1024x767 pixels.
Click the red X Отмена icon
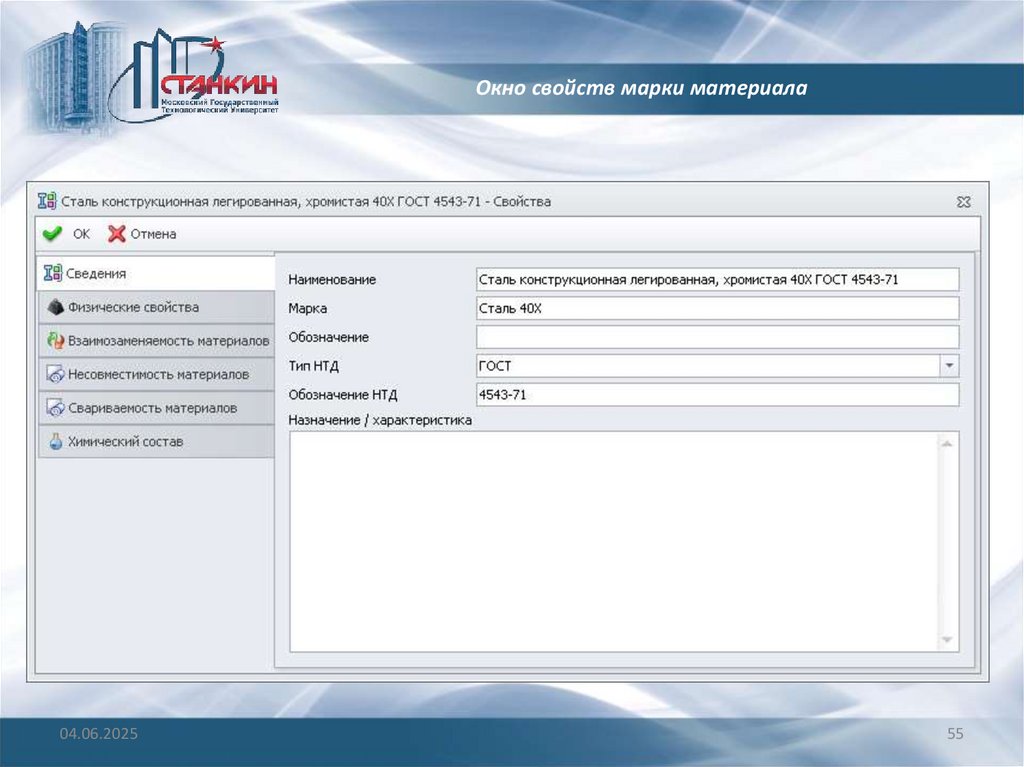pos(116,234)
